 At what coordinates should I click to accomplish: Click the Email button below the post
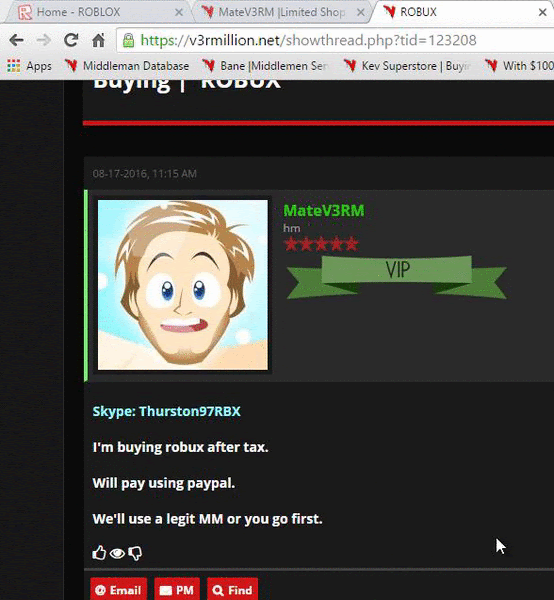coord(119,589)
